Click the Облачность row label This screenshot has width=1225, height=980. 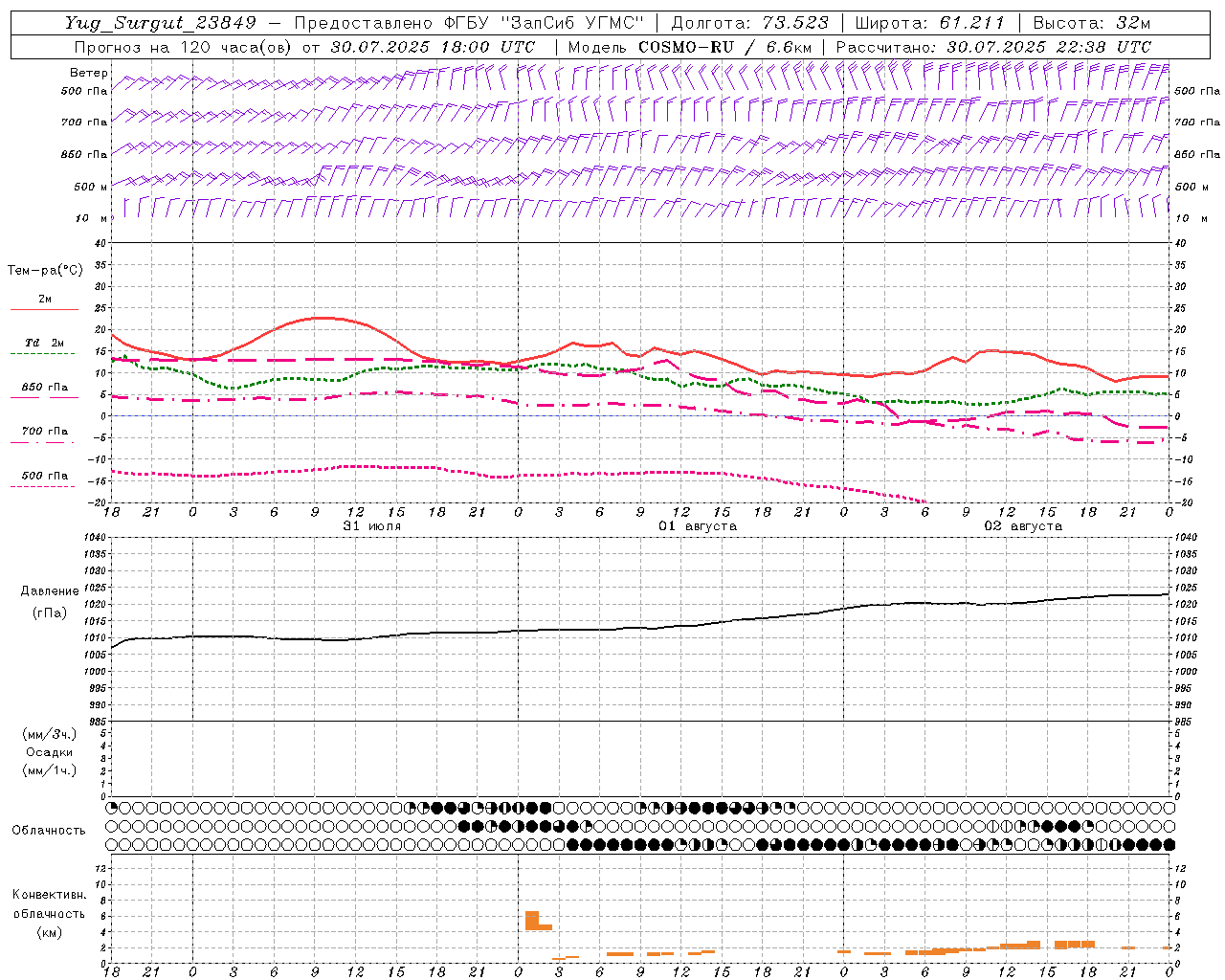[x=49, y=831]
